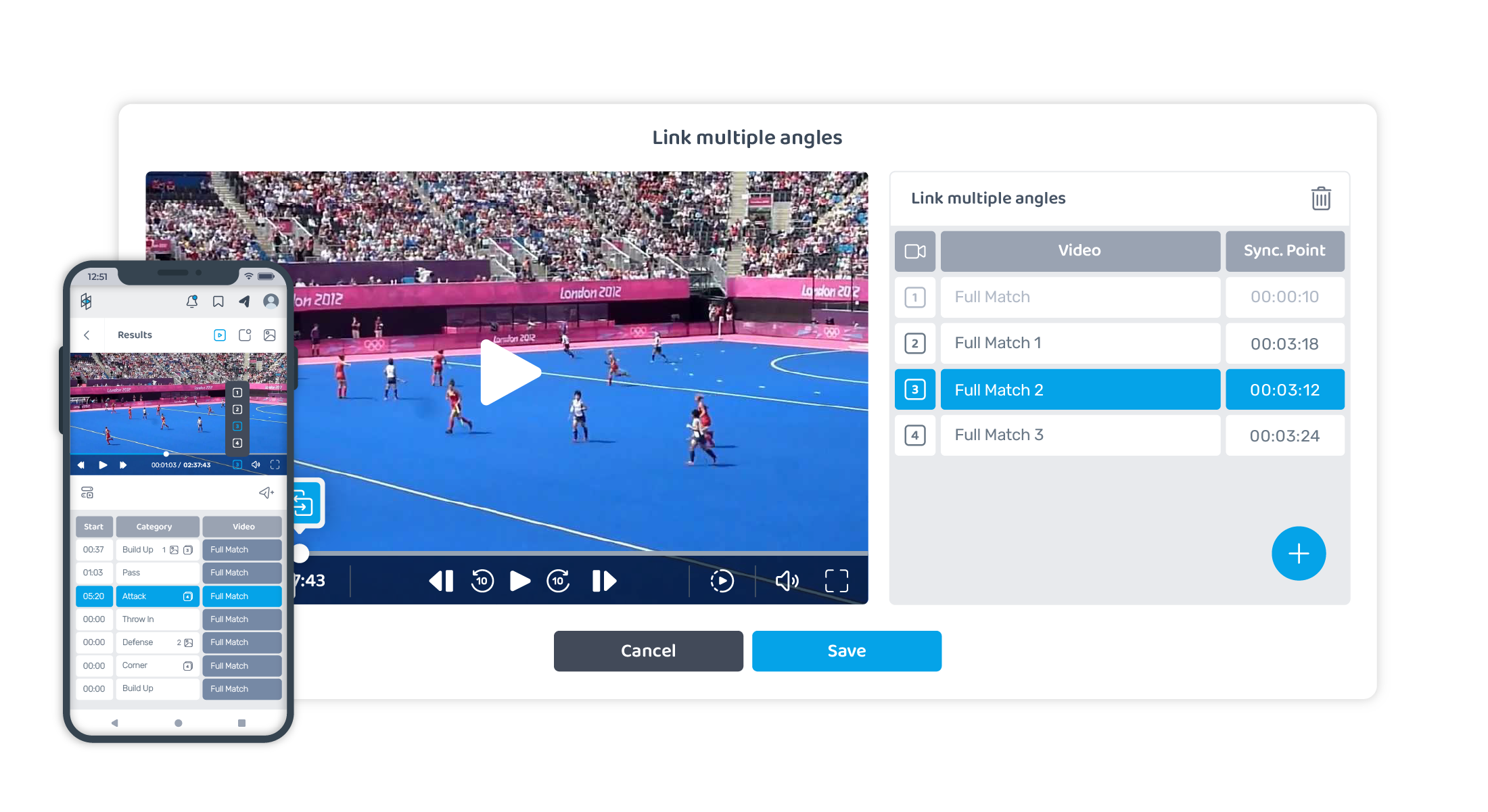Select angle number 4 checkbox in list
This screenshot has height=812, width=1488.
(914, 435)
